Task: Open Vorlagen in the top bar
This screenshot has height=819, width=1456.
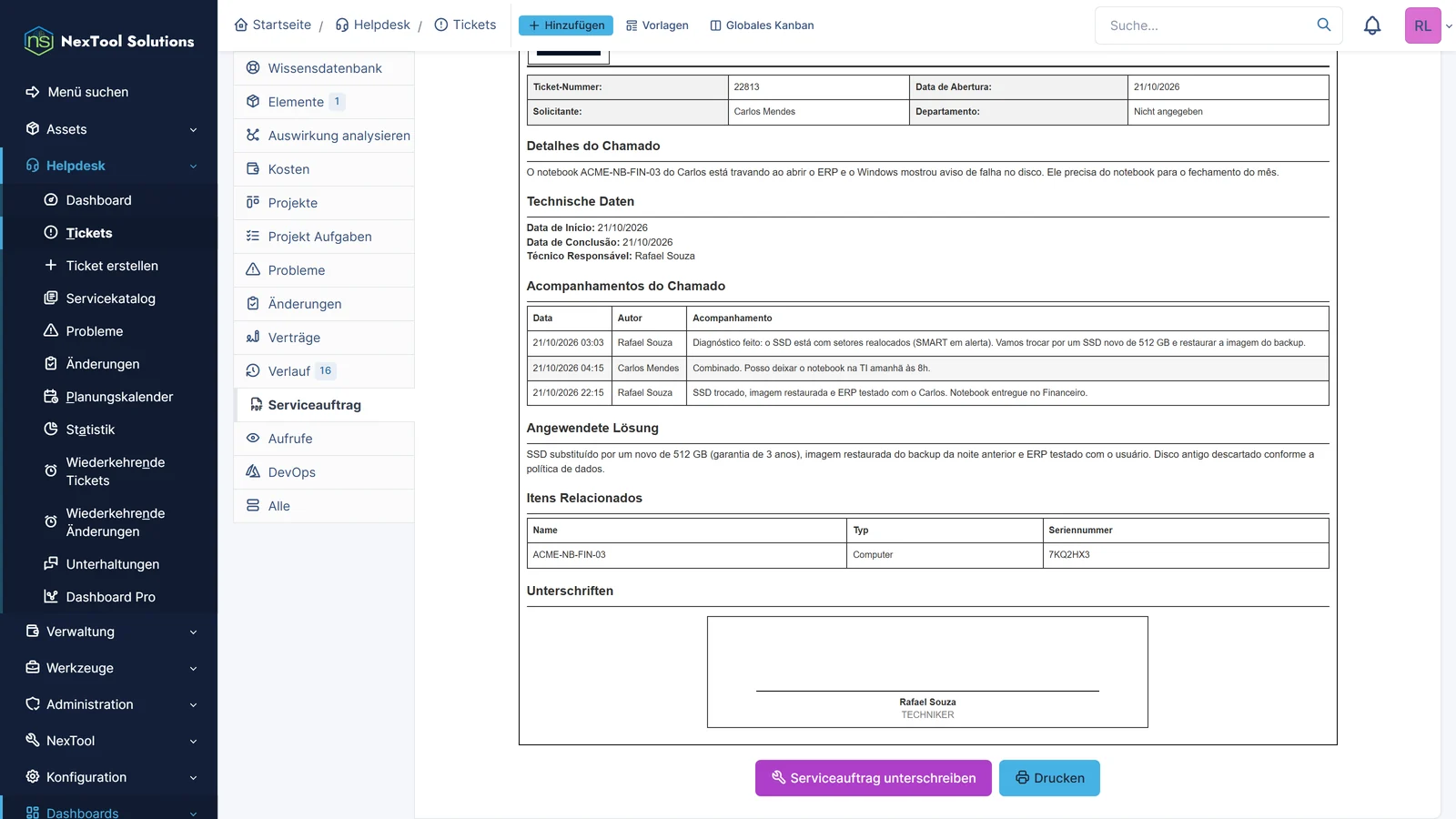Action: click(657, 25)
